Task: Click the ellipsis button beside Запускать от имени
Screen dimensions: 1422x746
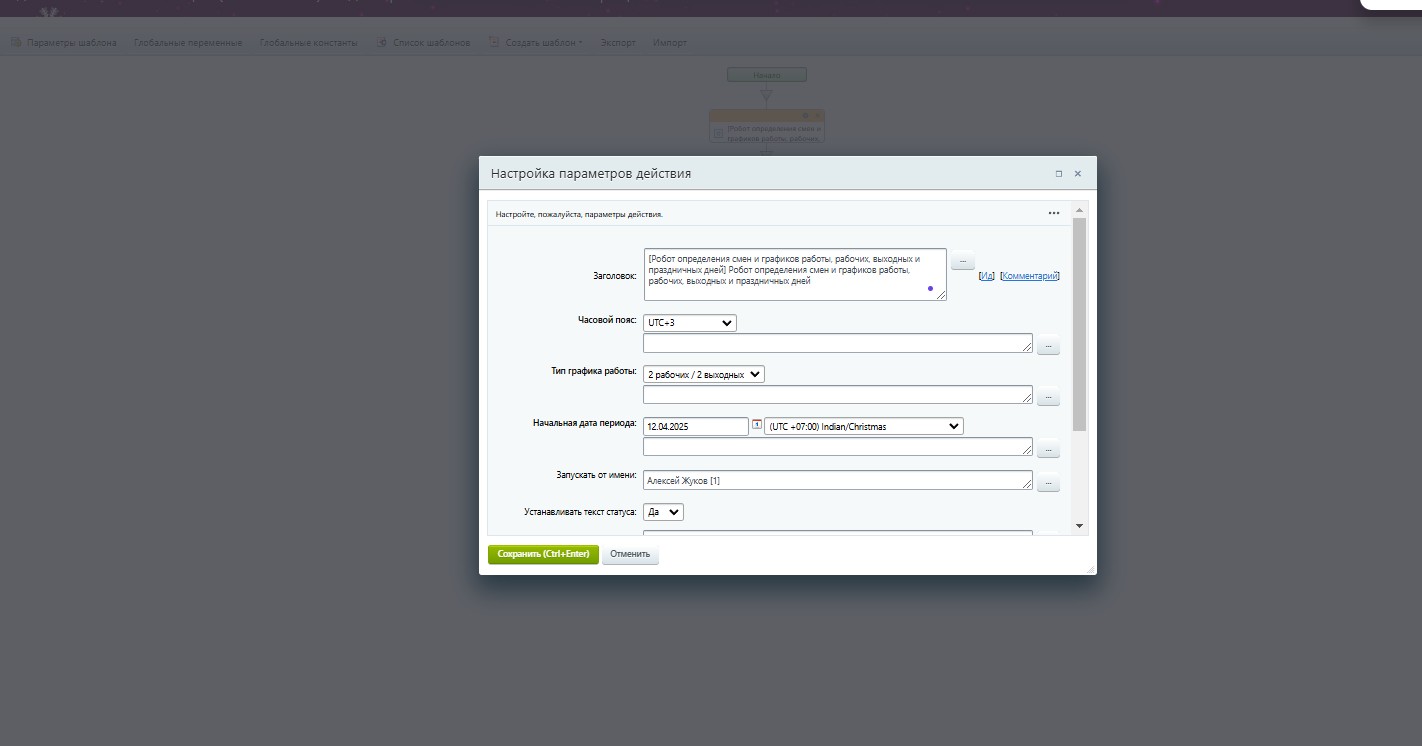Action: pos(1047,483)
